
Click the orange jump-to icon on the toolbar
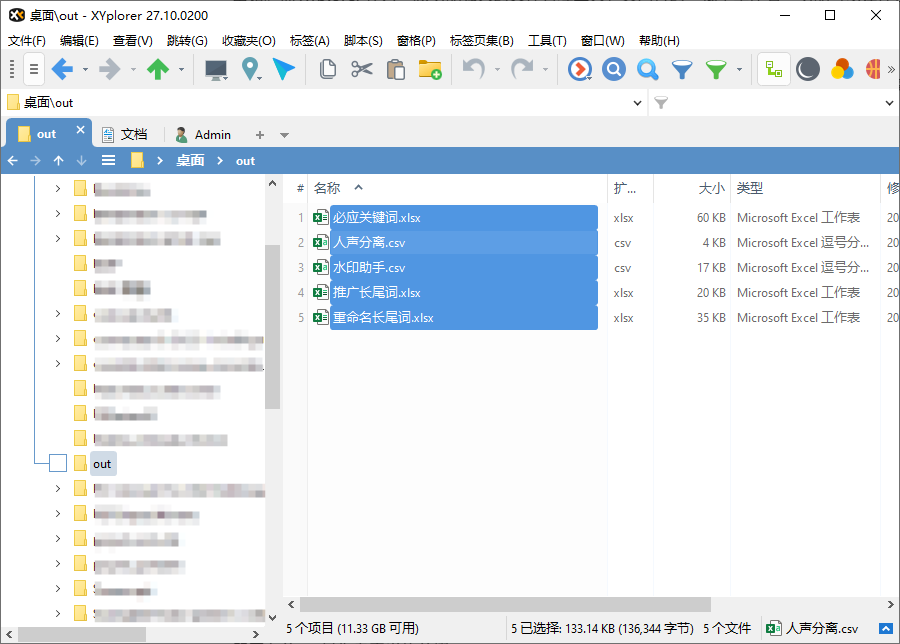click(580, 69)
